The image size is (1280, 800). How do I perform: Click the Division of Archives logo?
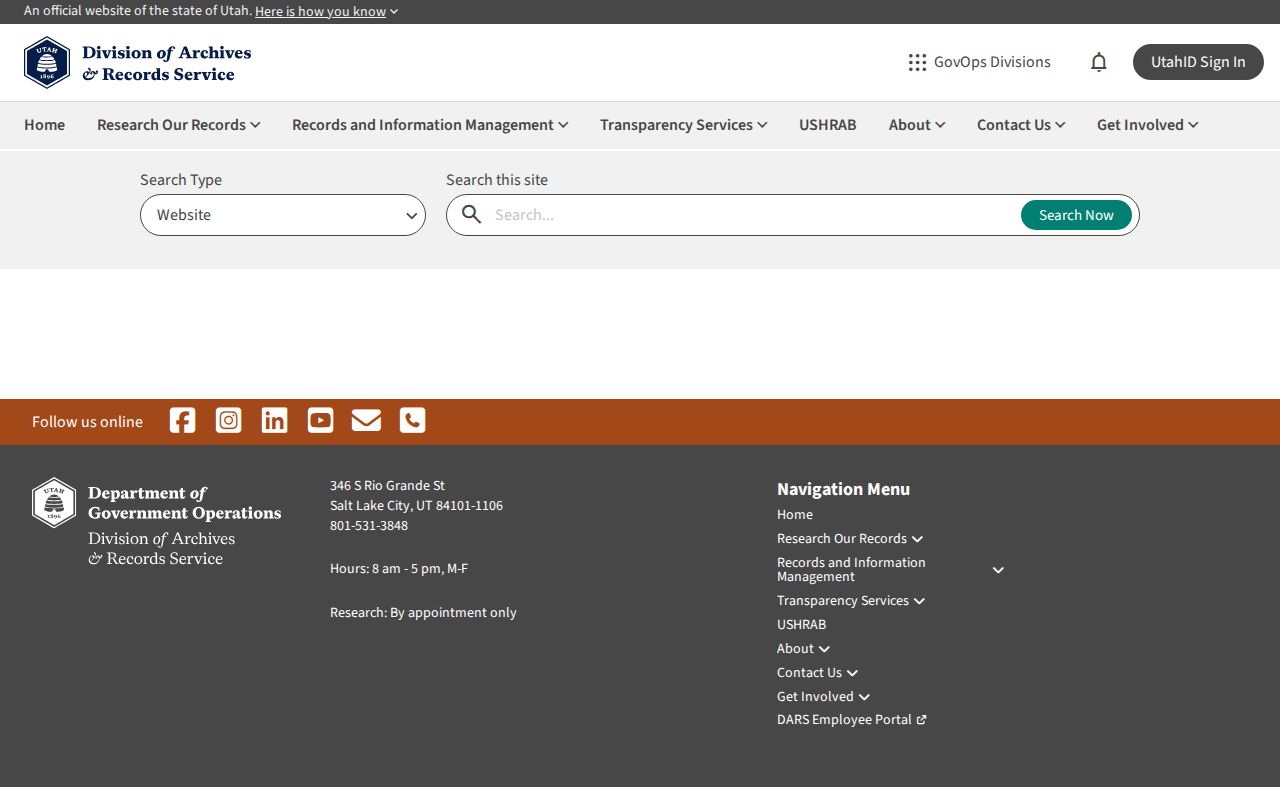click(138, 63)
